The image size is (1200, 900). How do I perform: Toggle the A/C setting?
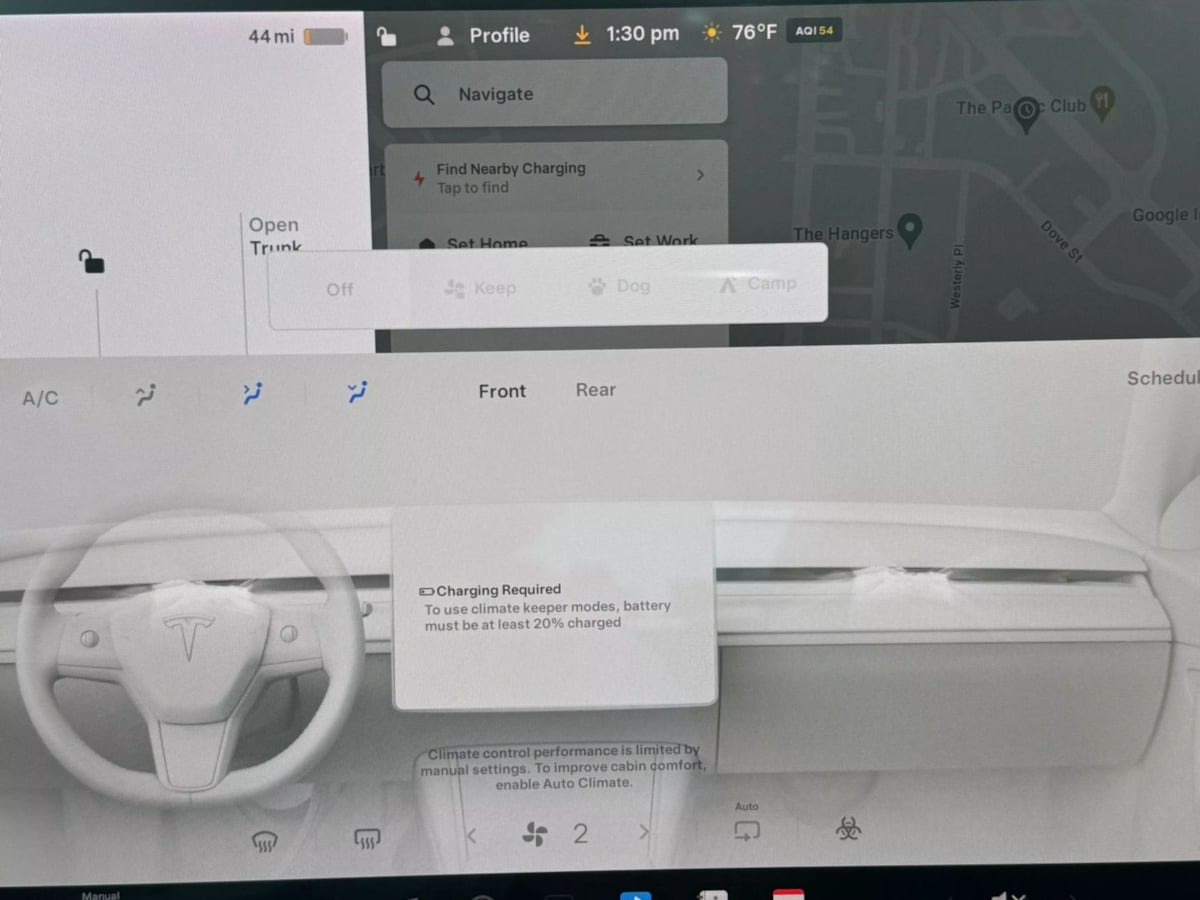coord(40,398)
